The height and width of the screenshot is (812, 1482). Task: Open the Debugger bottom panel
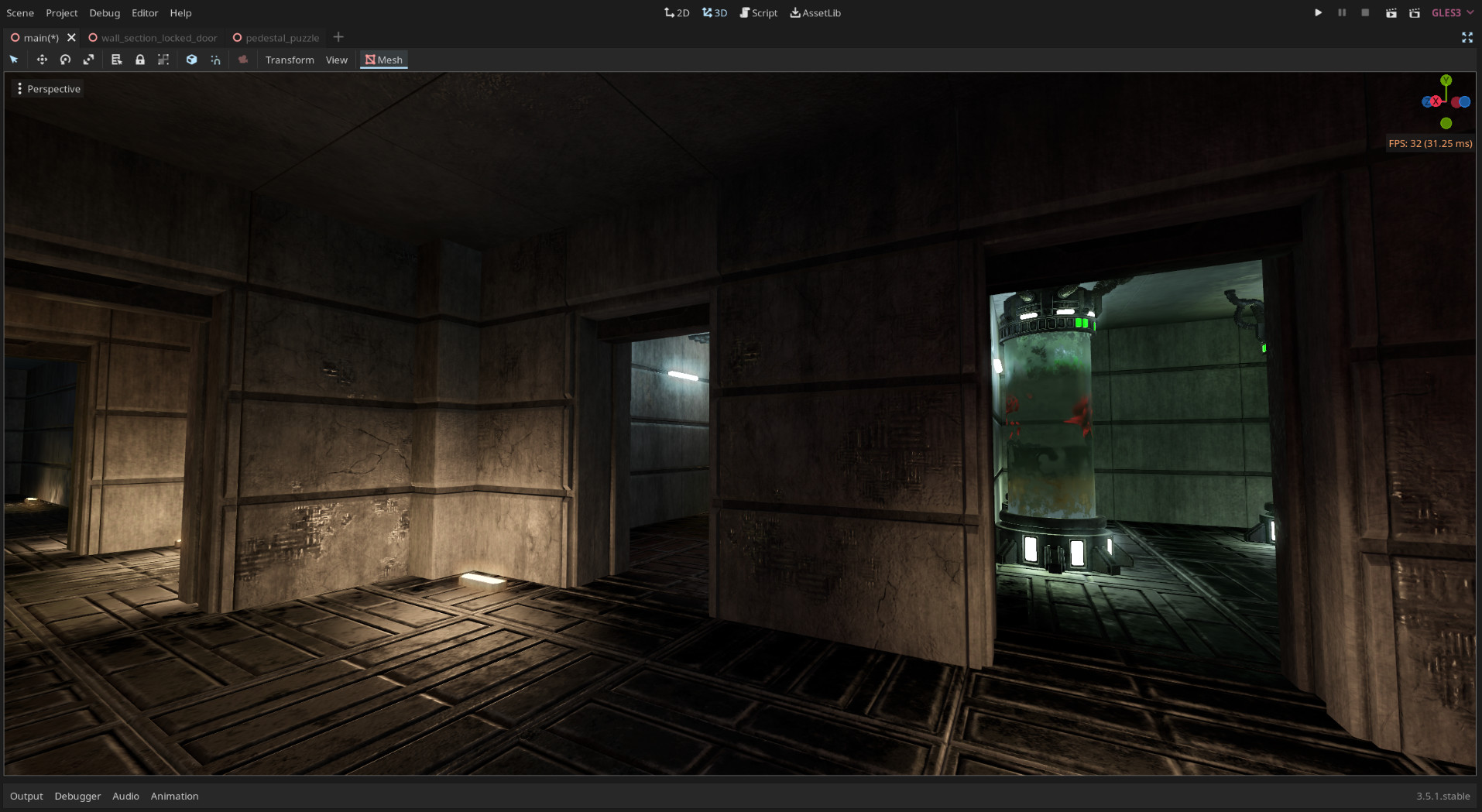(x=77, y=796)
